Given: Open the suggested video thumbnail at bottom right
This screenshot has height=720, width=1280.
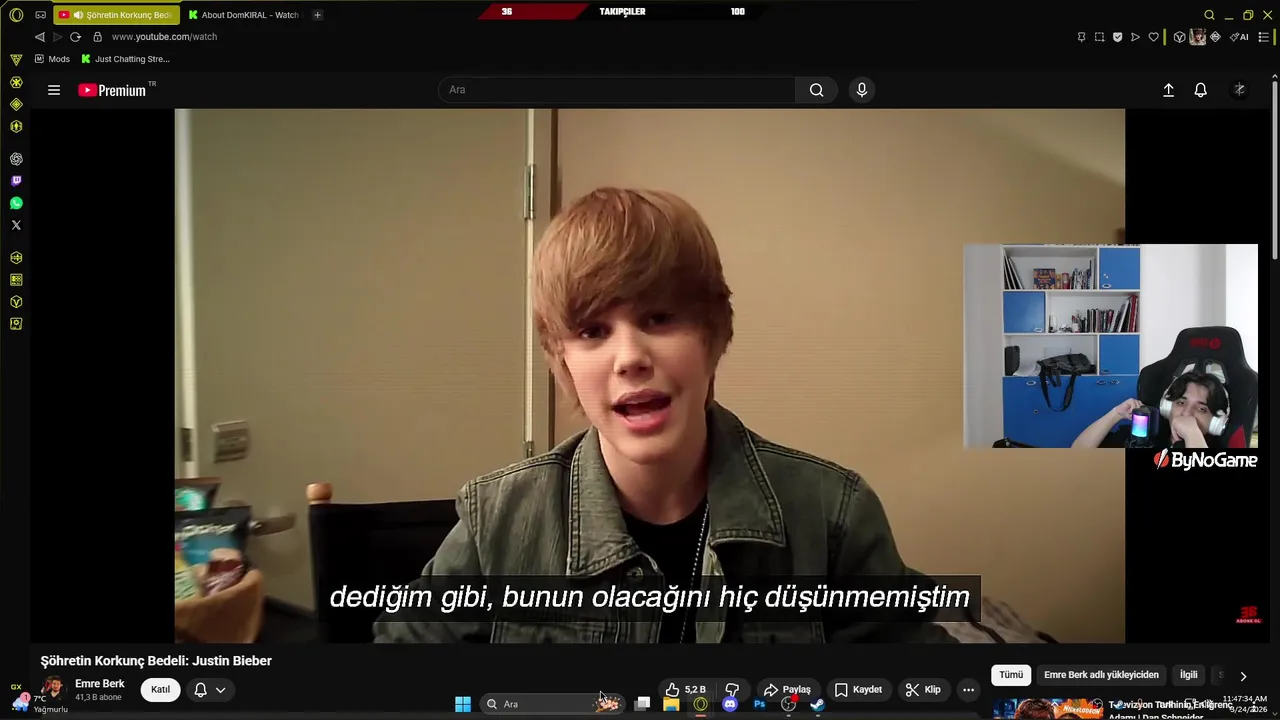Looking at the screenshot, I should coord(1047,708).
